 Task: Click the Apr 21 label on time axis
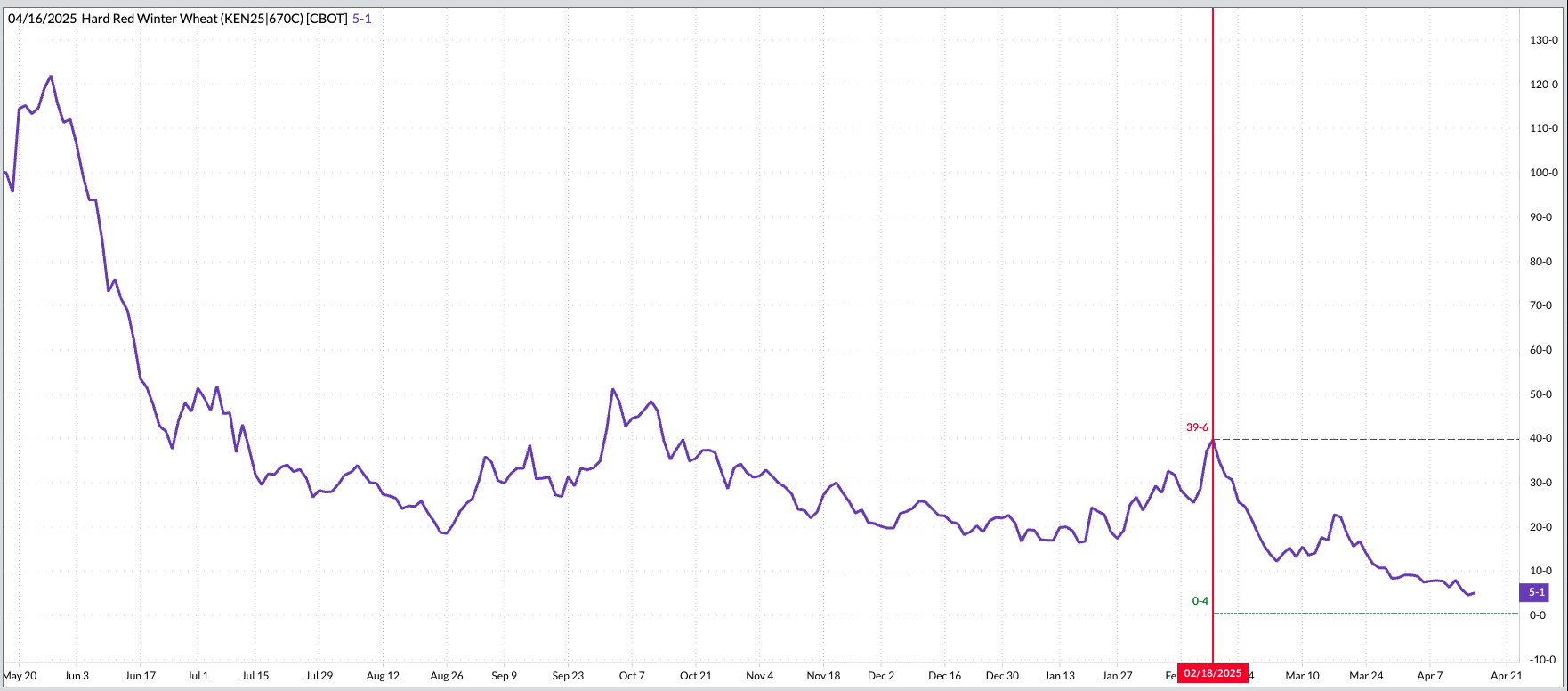1506,676
